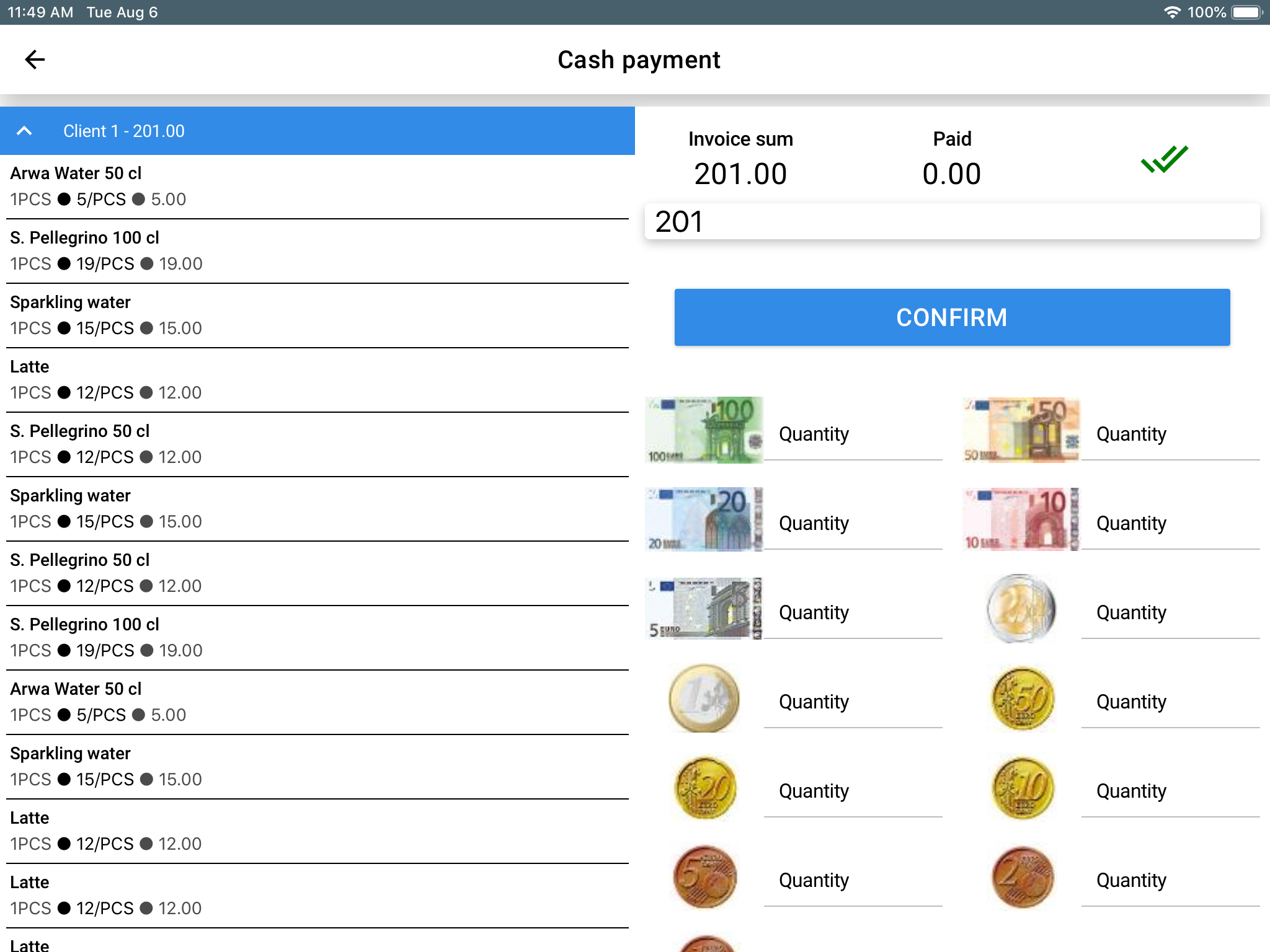Click quantity field beside 2 cent coin

pos(1170,881)
